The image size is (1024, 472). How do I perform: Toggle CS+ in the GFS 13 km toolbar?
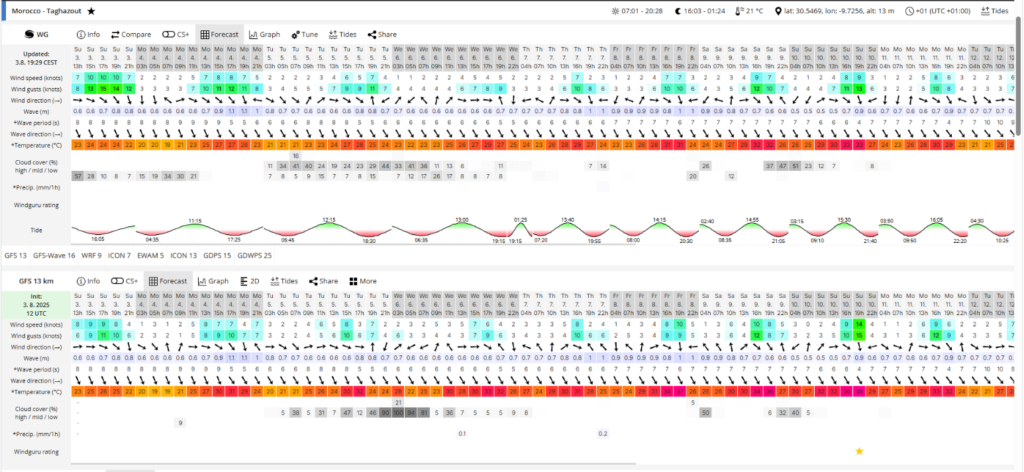[124, 281]
